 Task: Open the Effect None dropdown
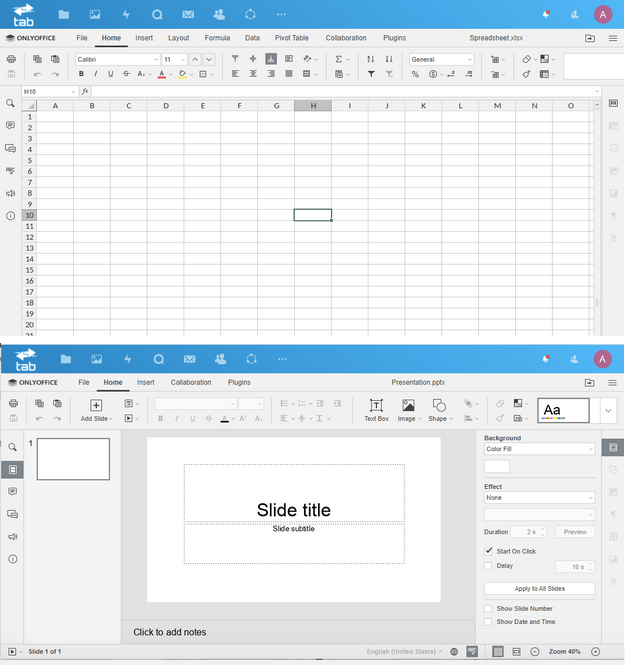click(539, 497)
